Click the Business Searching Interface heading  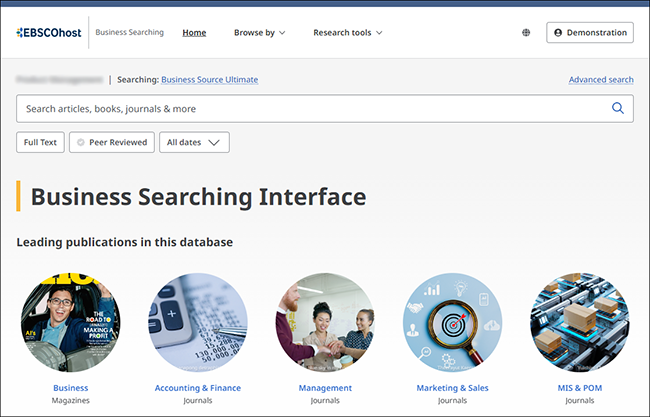199,196
